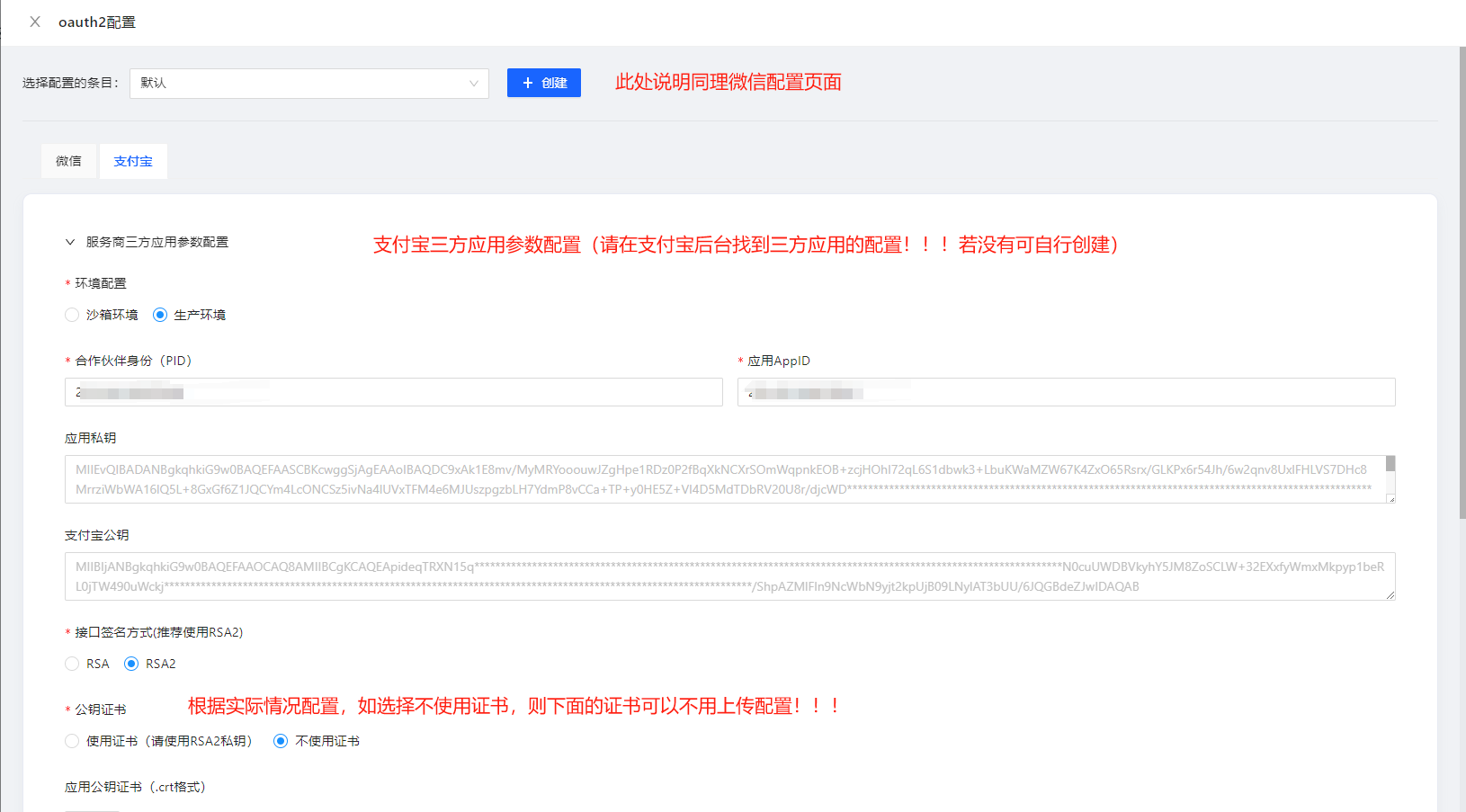
Task: Switch to the 微信 tab
Action: coord(68,161)
